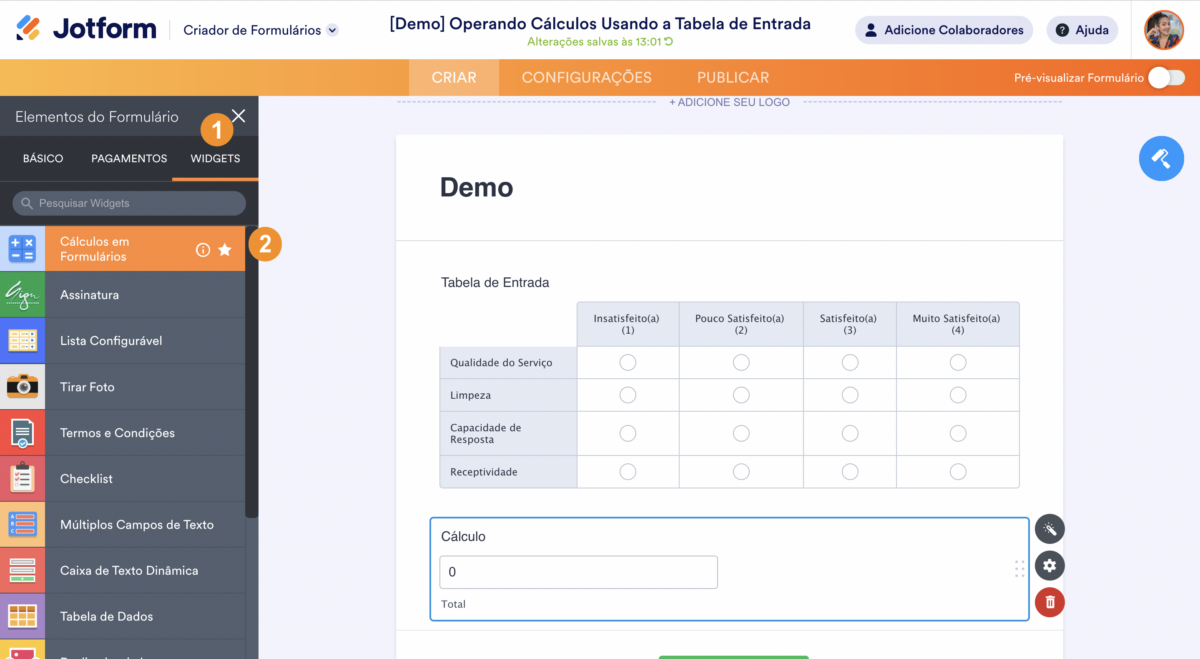Select the Termos e Condições label
This screenshot has width=1200, height=659.
click(117, 433)
